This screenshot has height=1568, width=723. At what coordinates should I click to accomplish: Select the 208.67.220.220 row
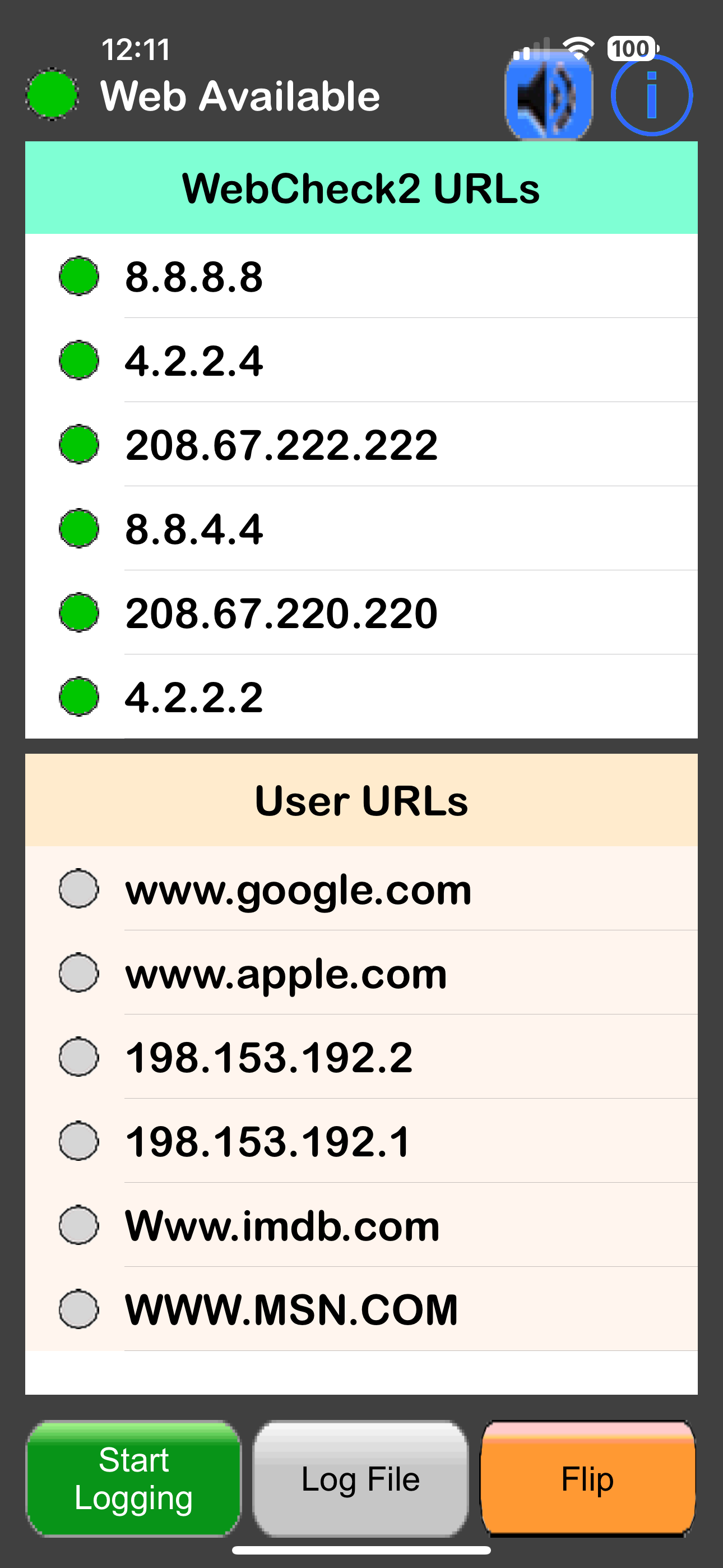point(361,612)
